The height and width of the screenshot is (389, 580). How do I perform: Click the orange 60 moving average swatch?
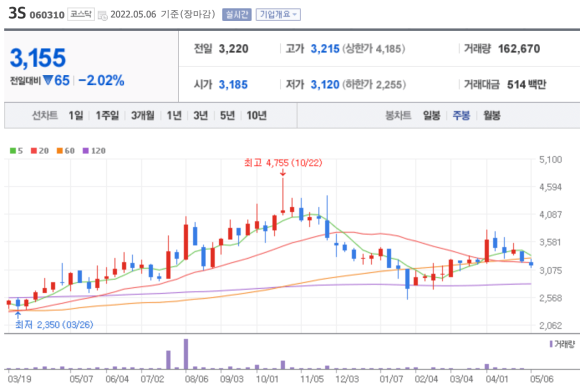[60, 150]
